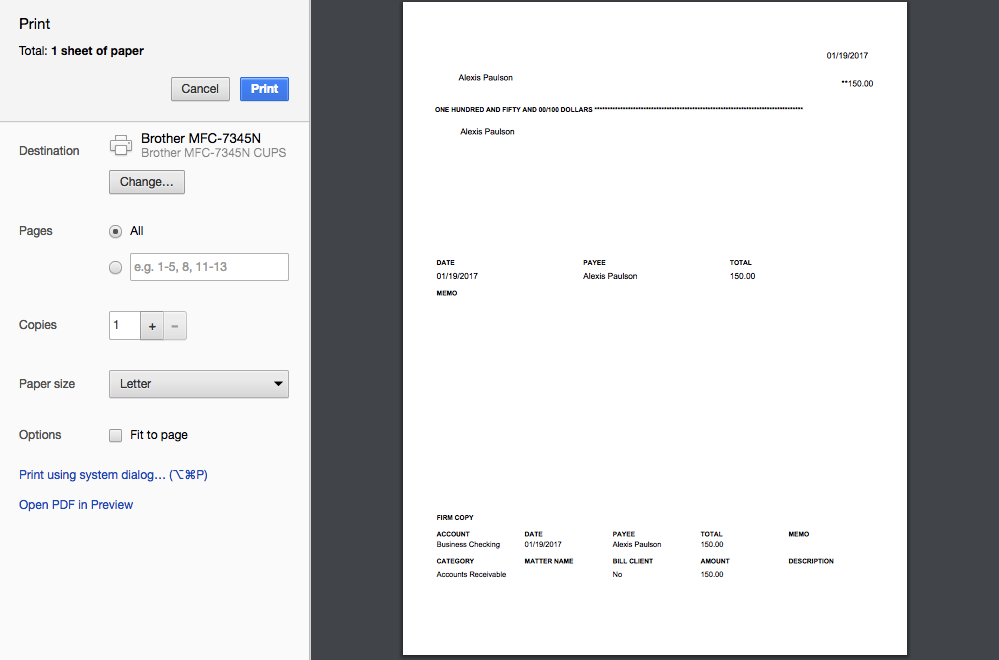Screen dimensions: 999x660
Task: Click the FIRM COPY heading in the preview
Action: [455, 518]
